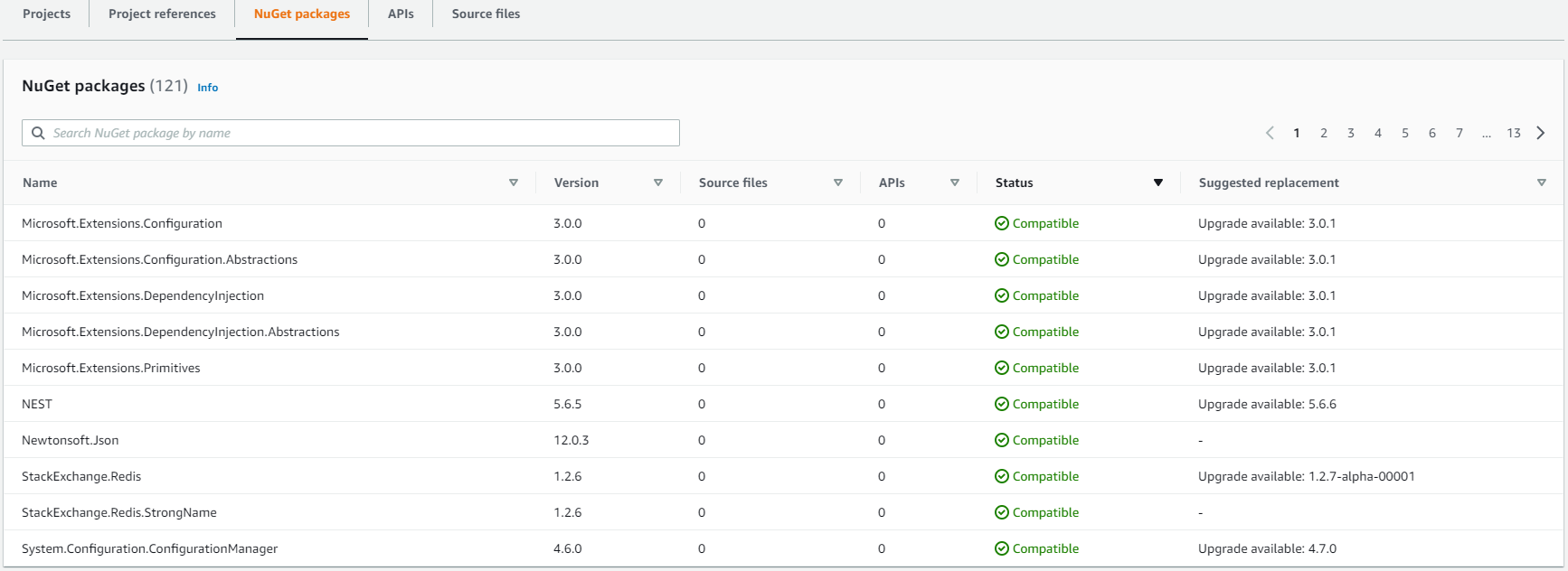Click Microsoft.Extensions.Configuration.Abstractions package name

[159, 259]
